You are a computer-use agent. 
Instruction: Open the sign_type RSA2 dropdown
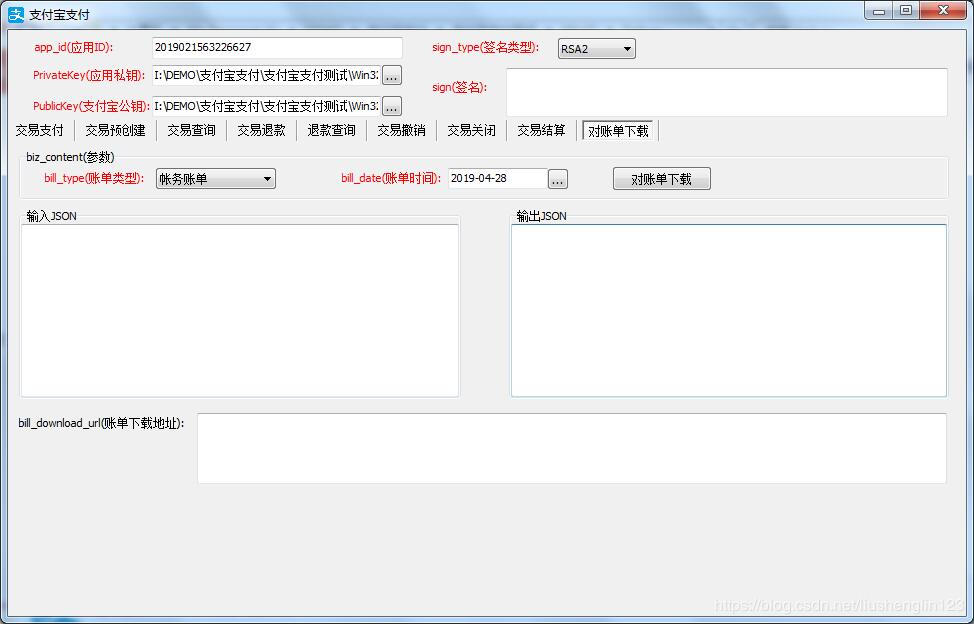coord(596,48)
